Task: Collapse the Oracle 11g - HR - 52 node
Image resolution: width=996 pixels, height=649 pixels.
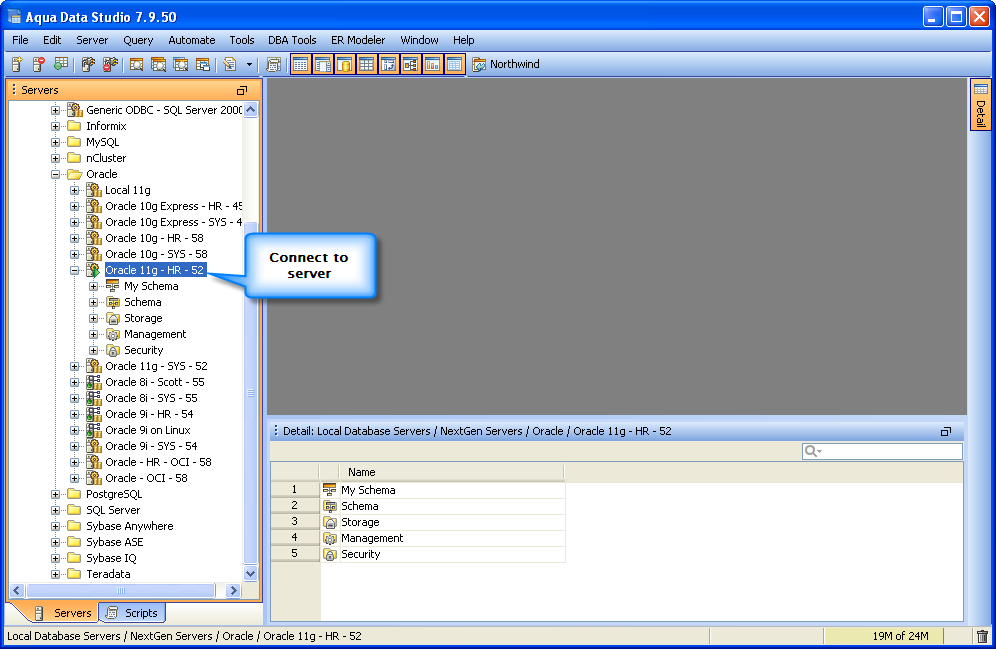Action: pyautogui.click(x=74, y=270)
